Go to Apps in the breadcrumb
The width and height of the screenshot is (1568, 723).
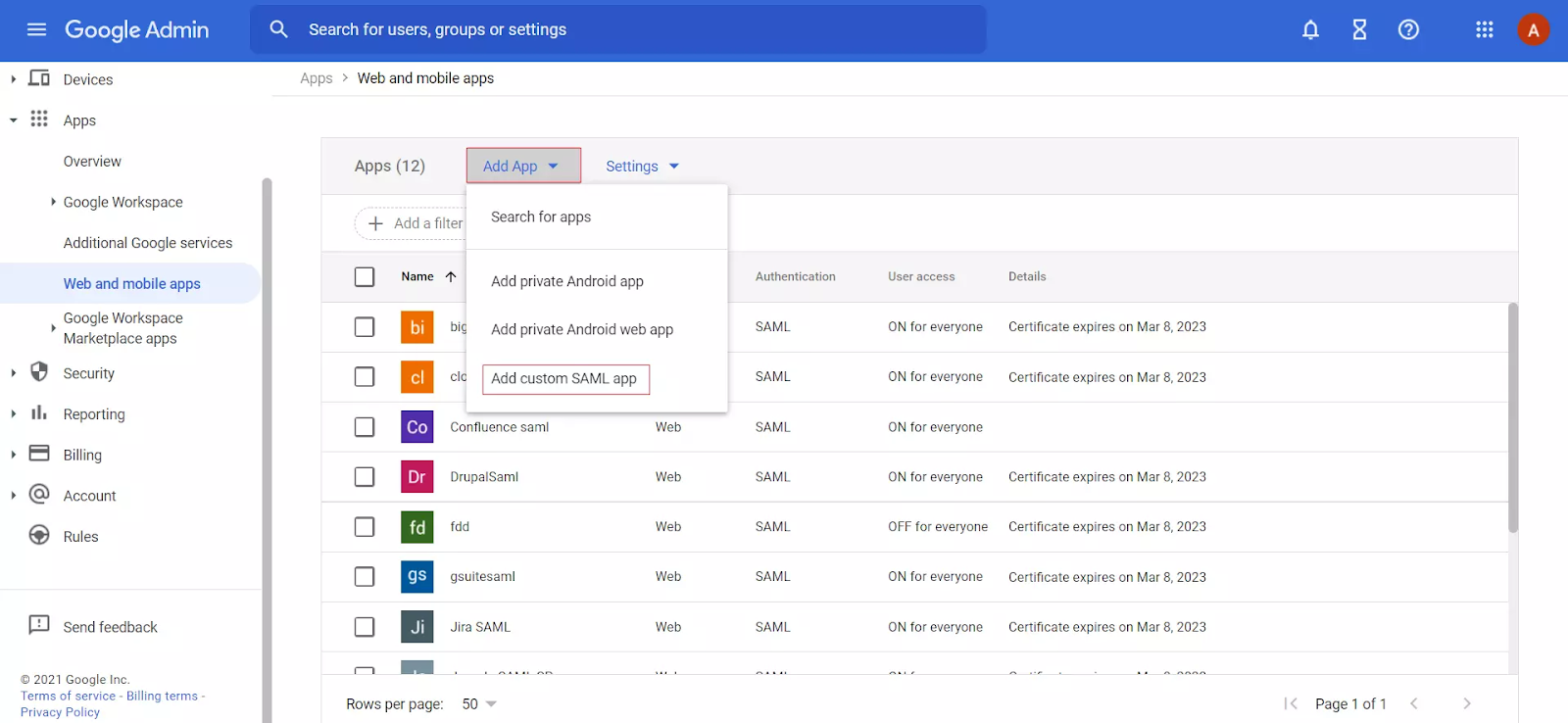coord(316,78)
